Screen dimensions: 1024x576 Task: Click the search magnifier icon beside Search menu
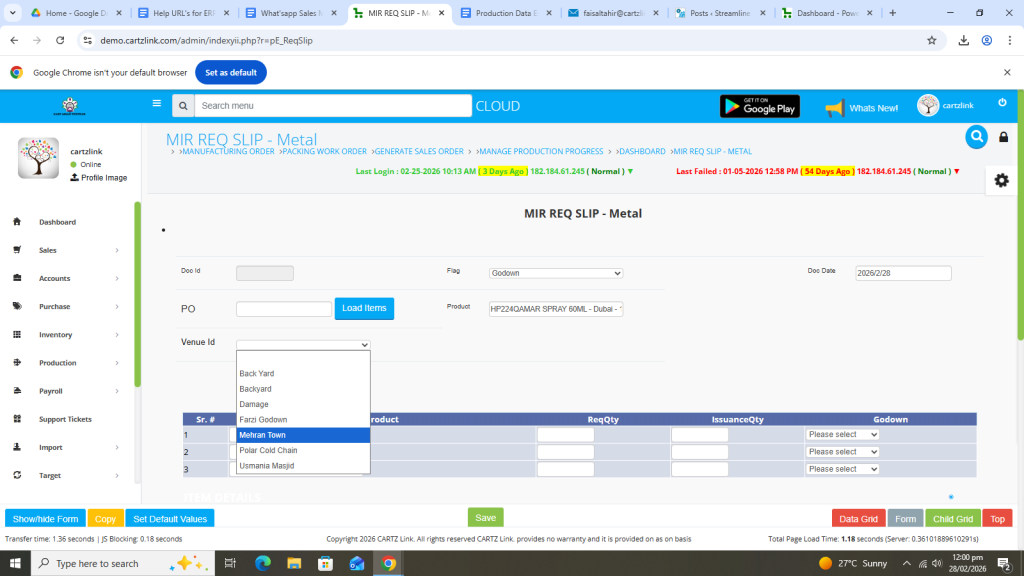[x=182, y=106]
